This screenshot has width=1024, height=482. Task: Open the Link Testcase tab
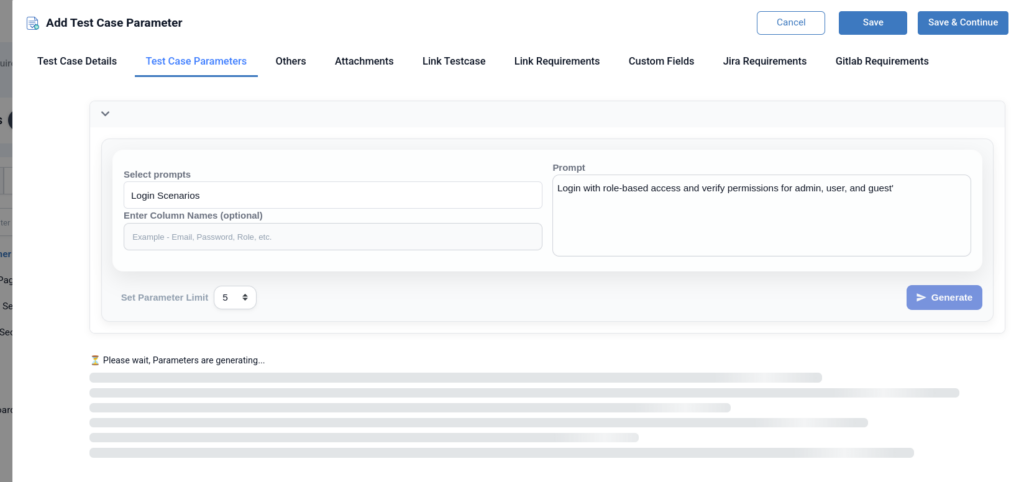(453, 61)
